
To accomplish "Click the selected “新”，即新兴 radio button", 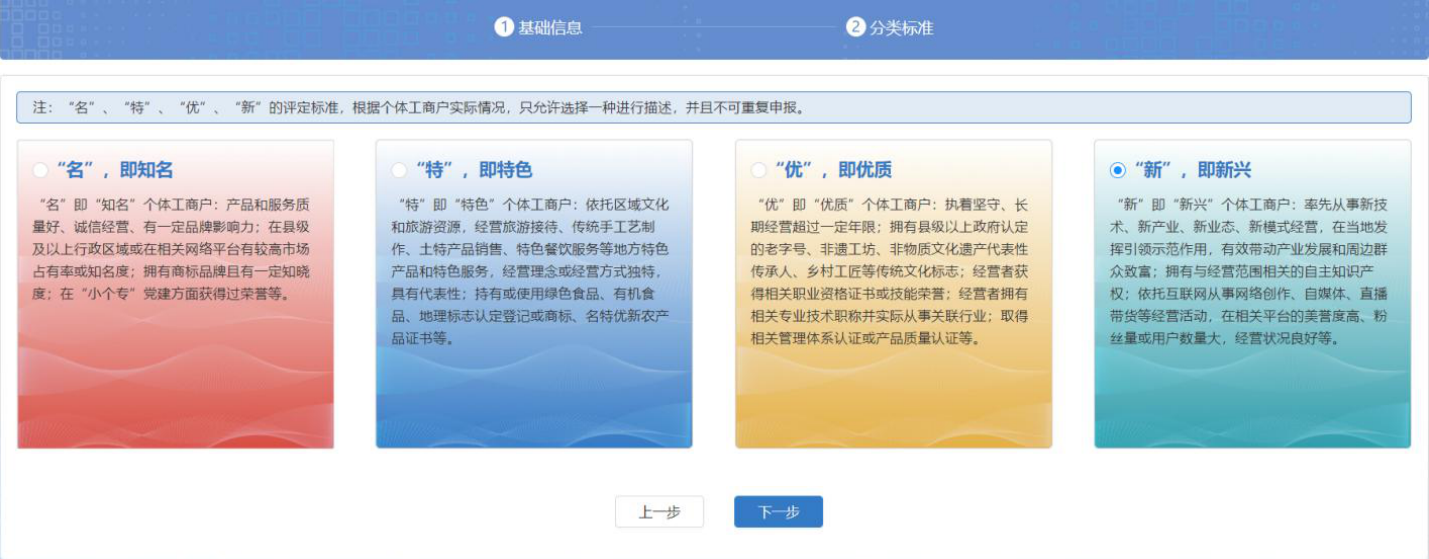I will click(1118, 170).
